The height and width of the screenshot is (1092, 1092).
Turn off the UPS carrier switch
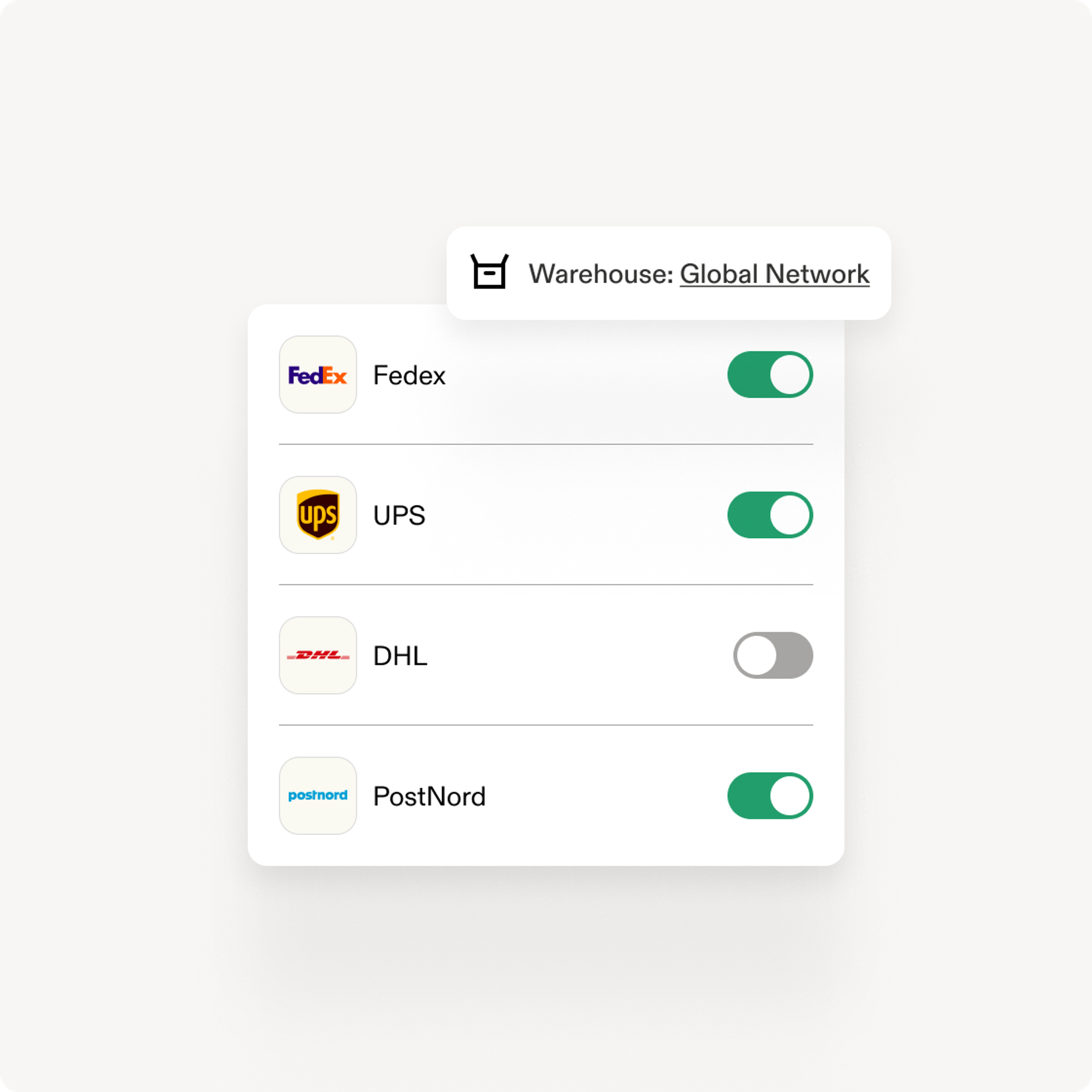(x=770, y=515)
